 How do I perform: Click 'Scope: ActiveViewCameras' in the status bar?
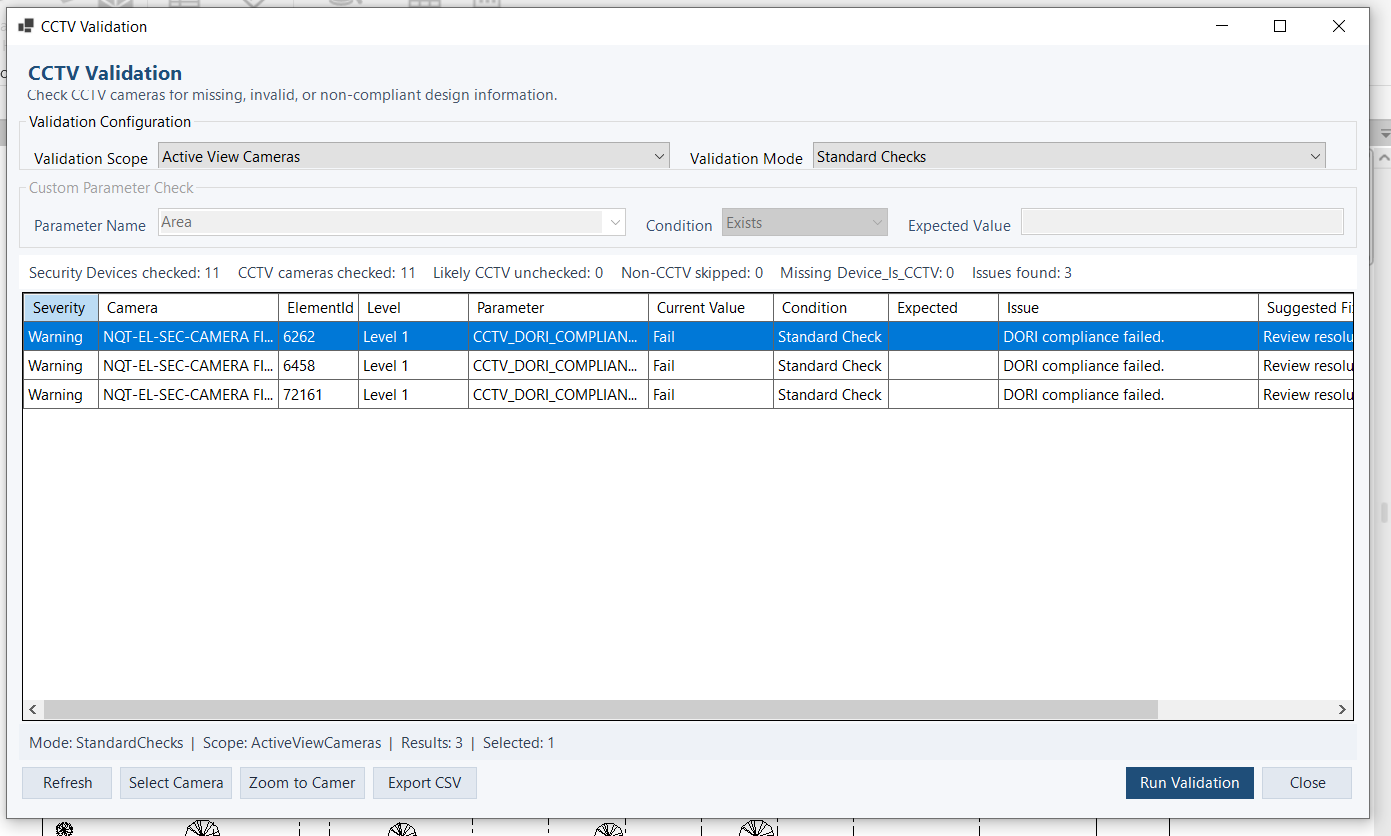pyautogui.click(x=292, y=743)
